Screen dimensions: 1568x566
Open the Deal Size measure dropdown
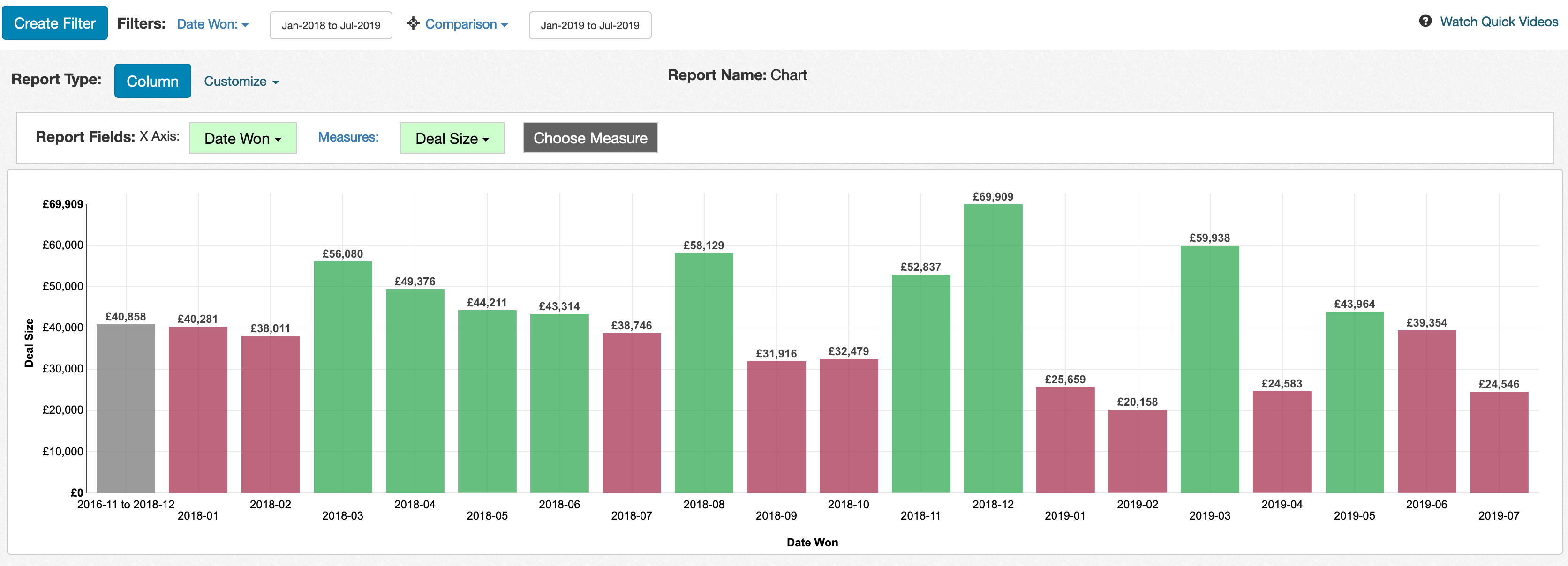coord(452,138)
